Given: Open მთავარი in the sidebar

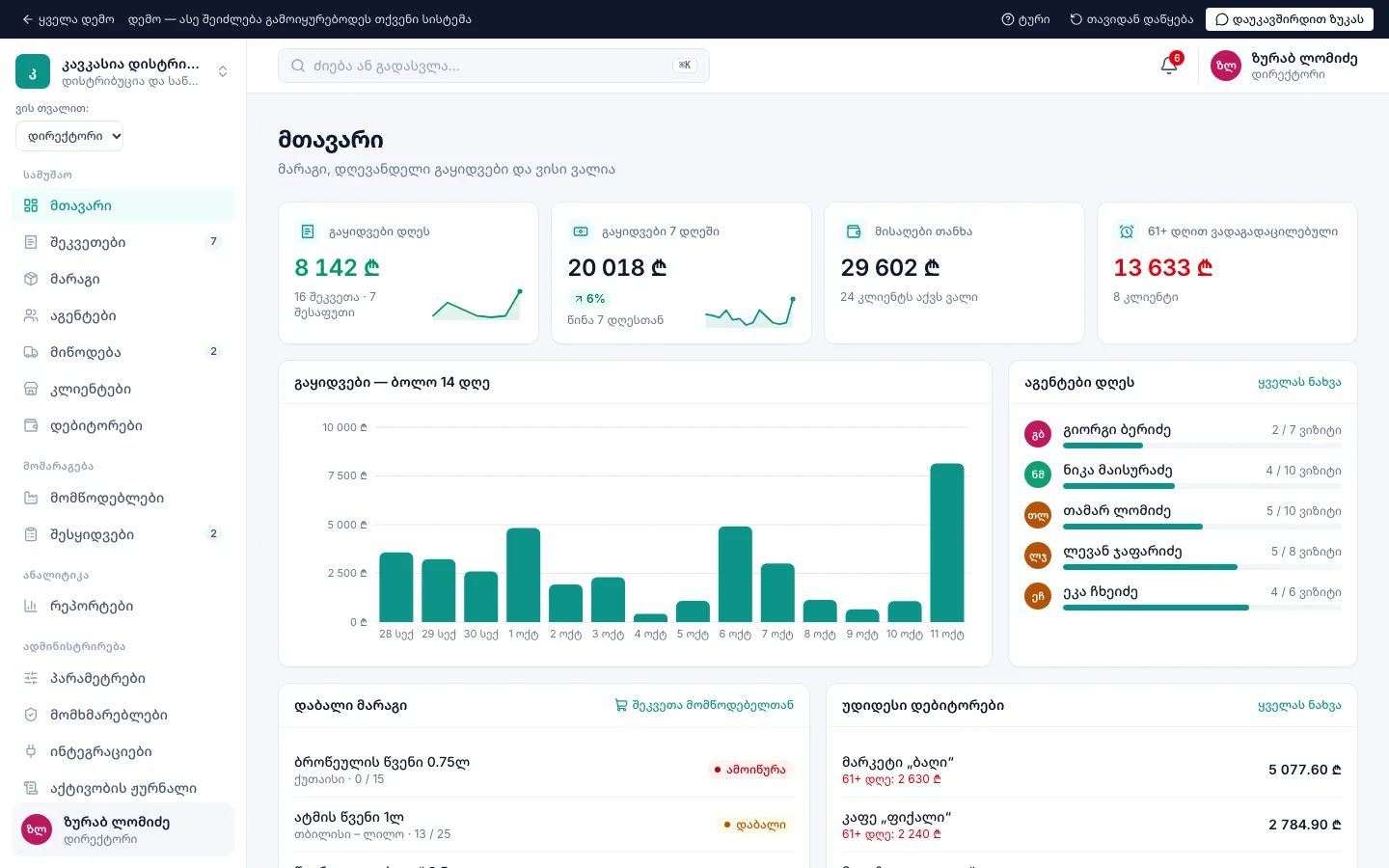Looking at the screenshot, I should (x=123, y=205).
